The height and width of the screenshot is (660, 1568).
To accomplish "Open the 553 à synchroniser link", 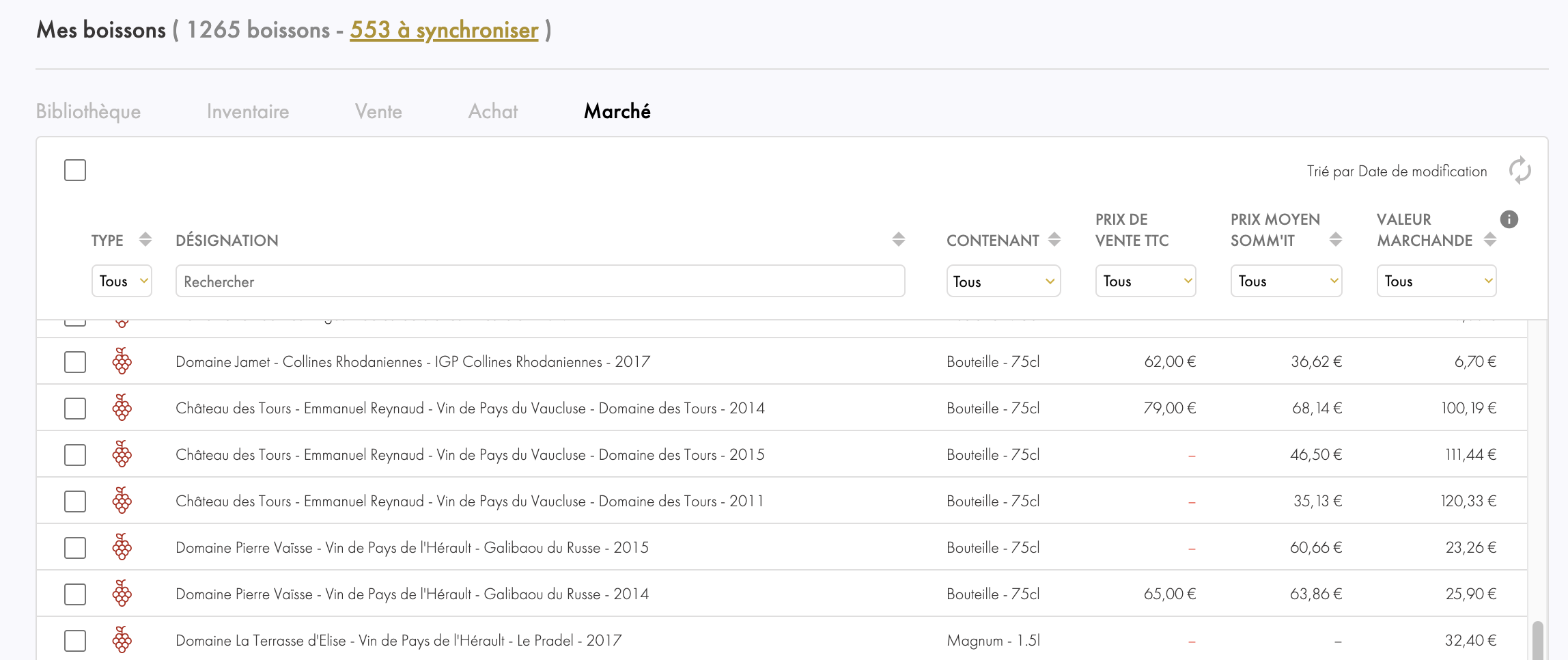I will (444, 30).
